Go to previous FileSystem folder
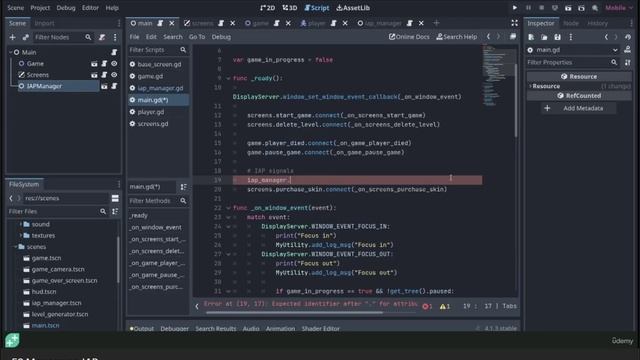Viewport: 640px width, 360px height. [11, 198]
